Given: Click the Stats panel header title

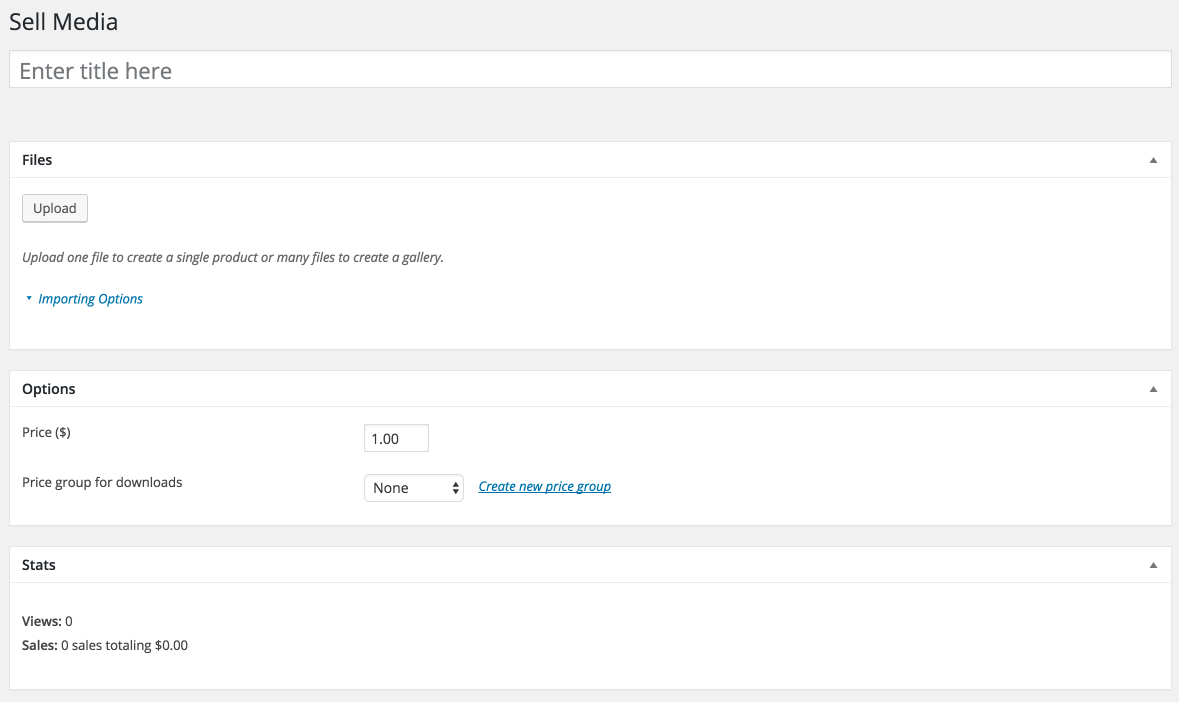Looking at the screenshot, I should click(39, 565).
